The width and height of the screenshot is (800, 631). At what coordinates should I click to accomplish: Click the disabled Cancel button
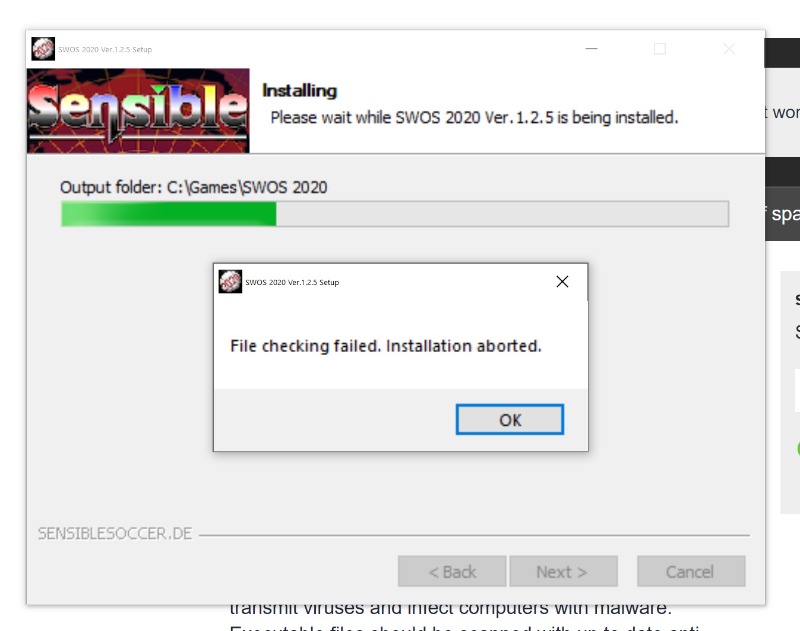691,571
